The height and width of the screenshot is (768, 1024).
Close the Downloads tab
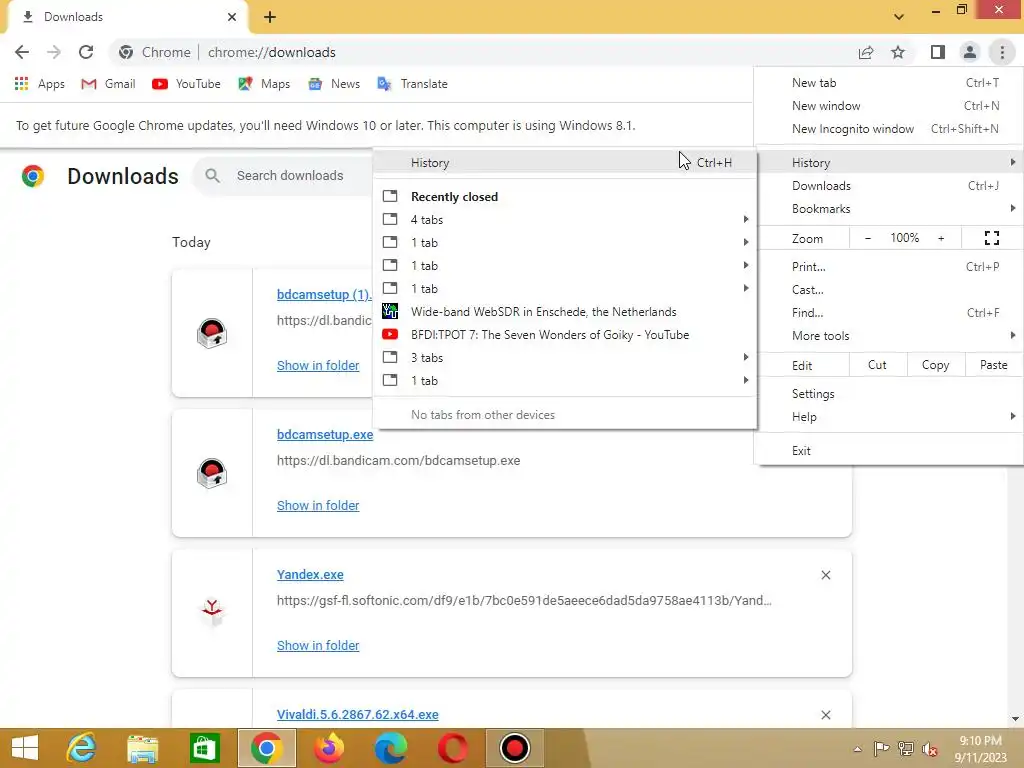(x=232, y=17)
